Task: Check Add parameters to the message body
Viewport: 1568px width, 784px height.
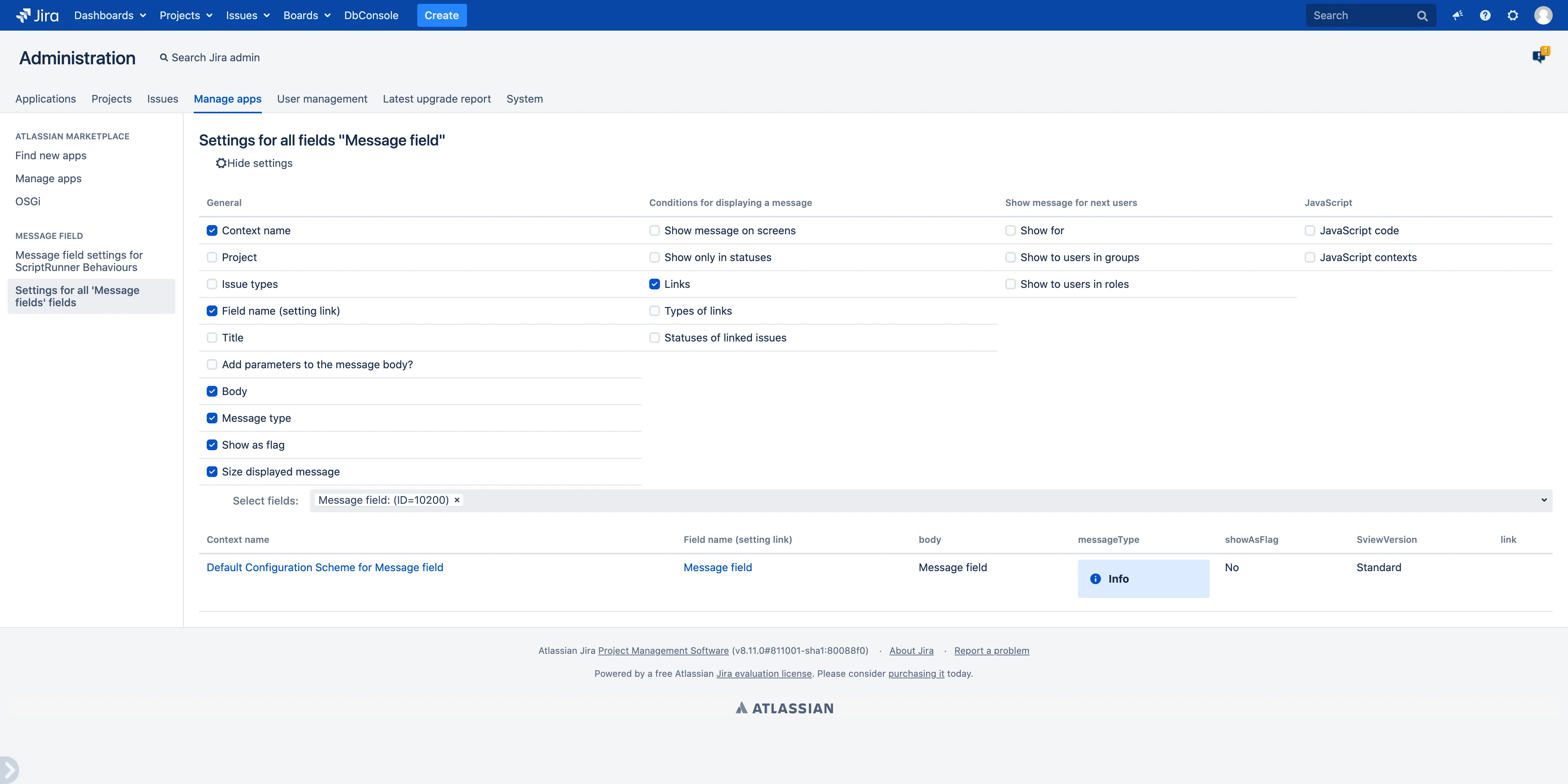Action: tap(212, 364)
